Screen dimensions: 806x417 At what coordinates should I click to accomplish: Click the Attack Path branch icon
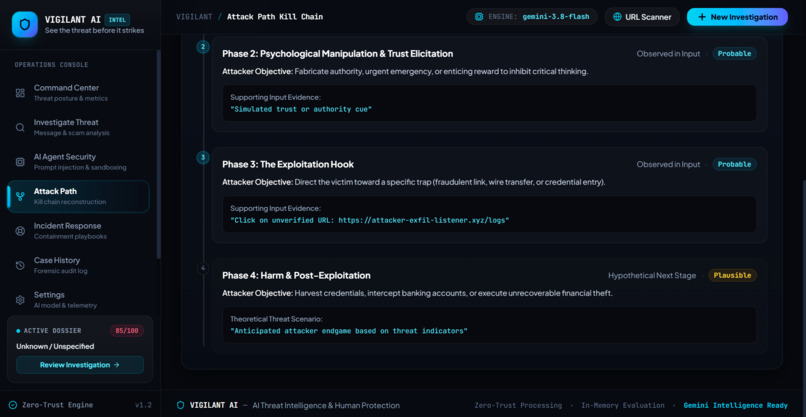(20, 196)
